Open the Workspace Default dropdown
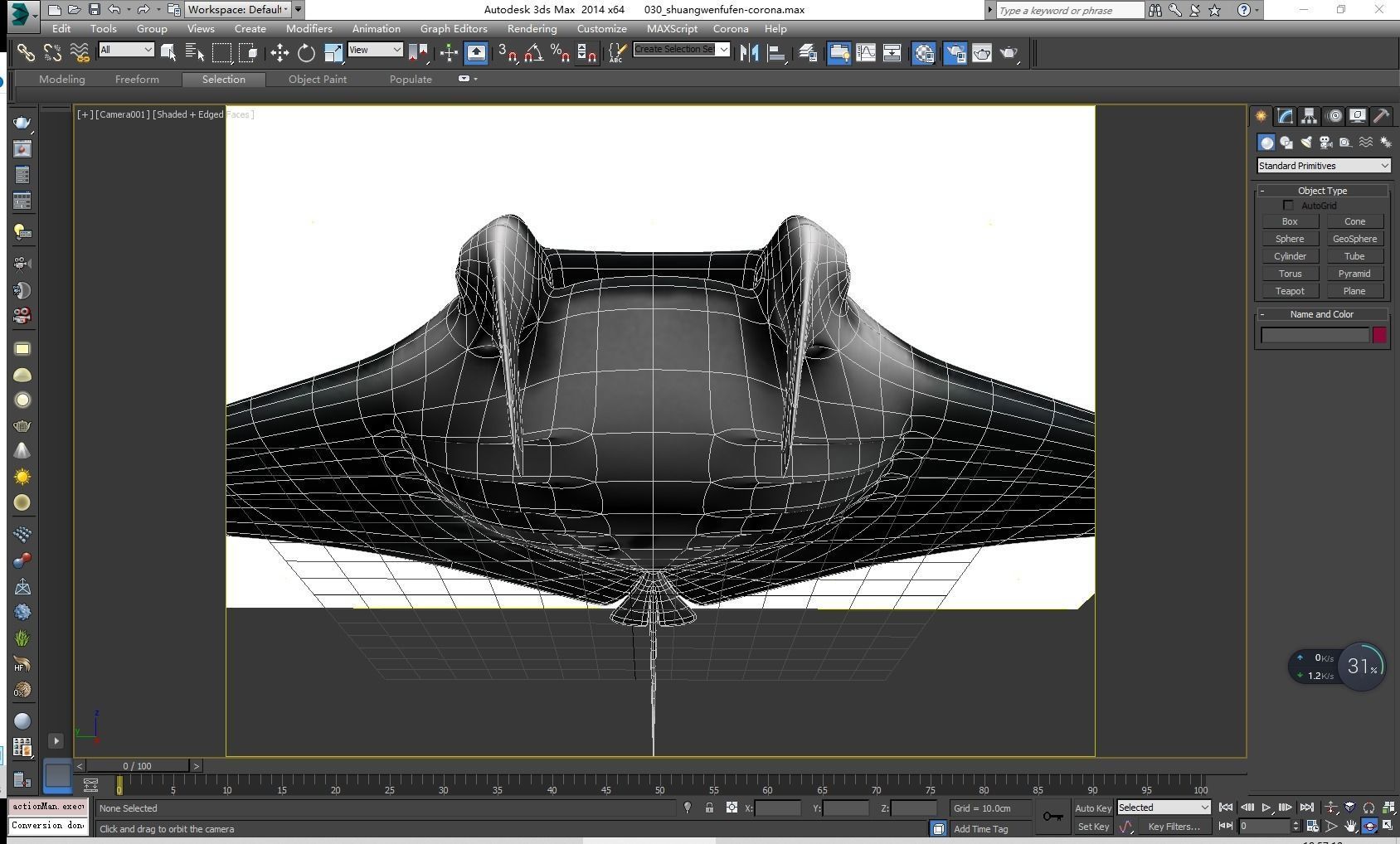This screenshot has width=1400, height=844. pos(237,10)
